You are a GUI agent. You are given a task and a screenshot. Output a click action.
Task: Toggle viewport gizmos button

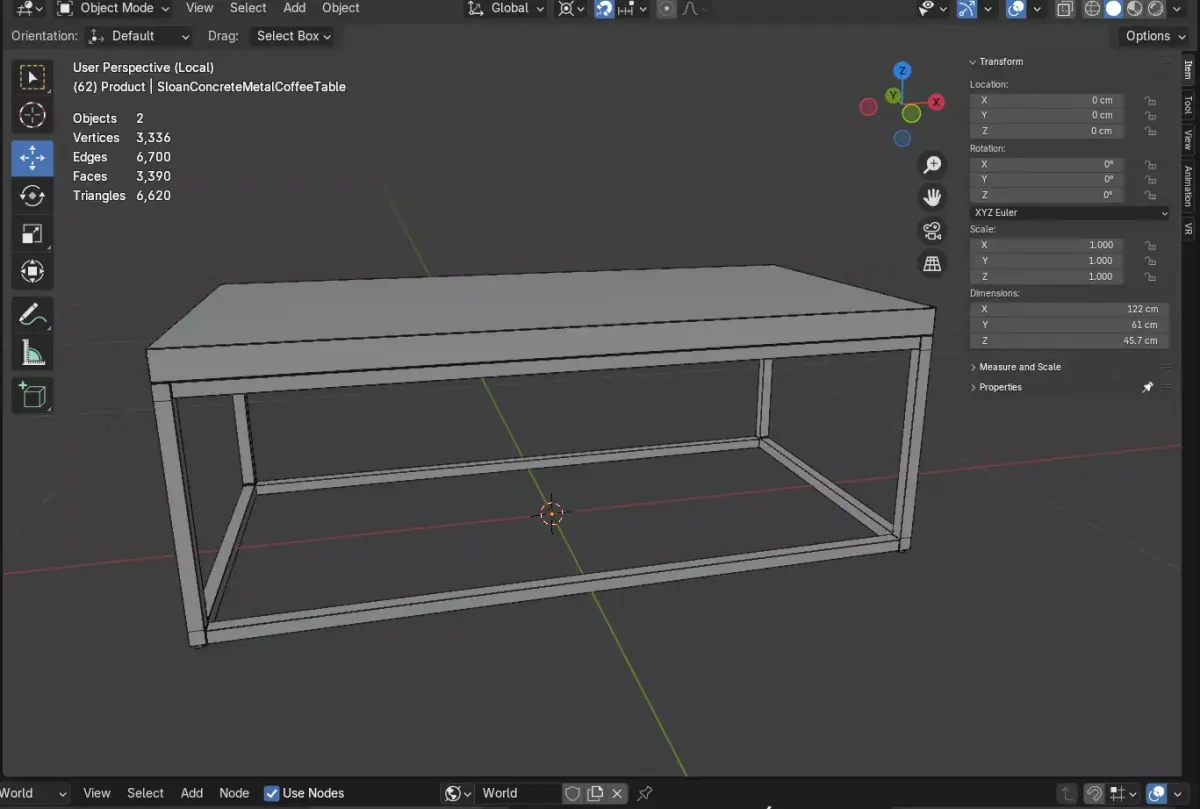[x=967, y=8]
